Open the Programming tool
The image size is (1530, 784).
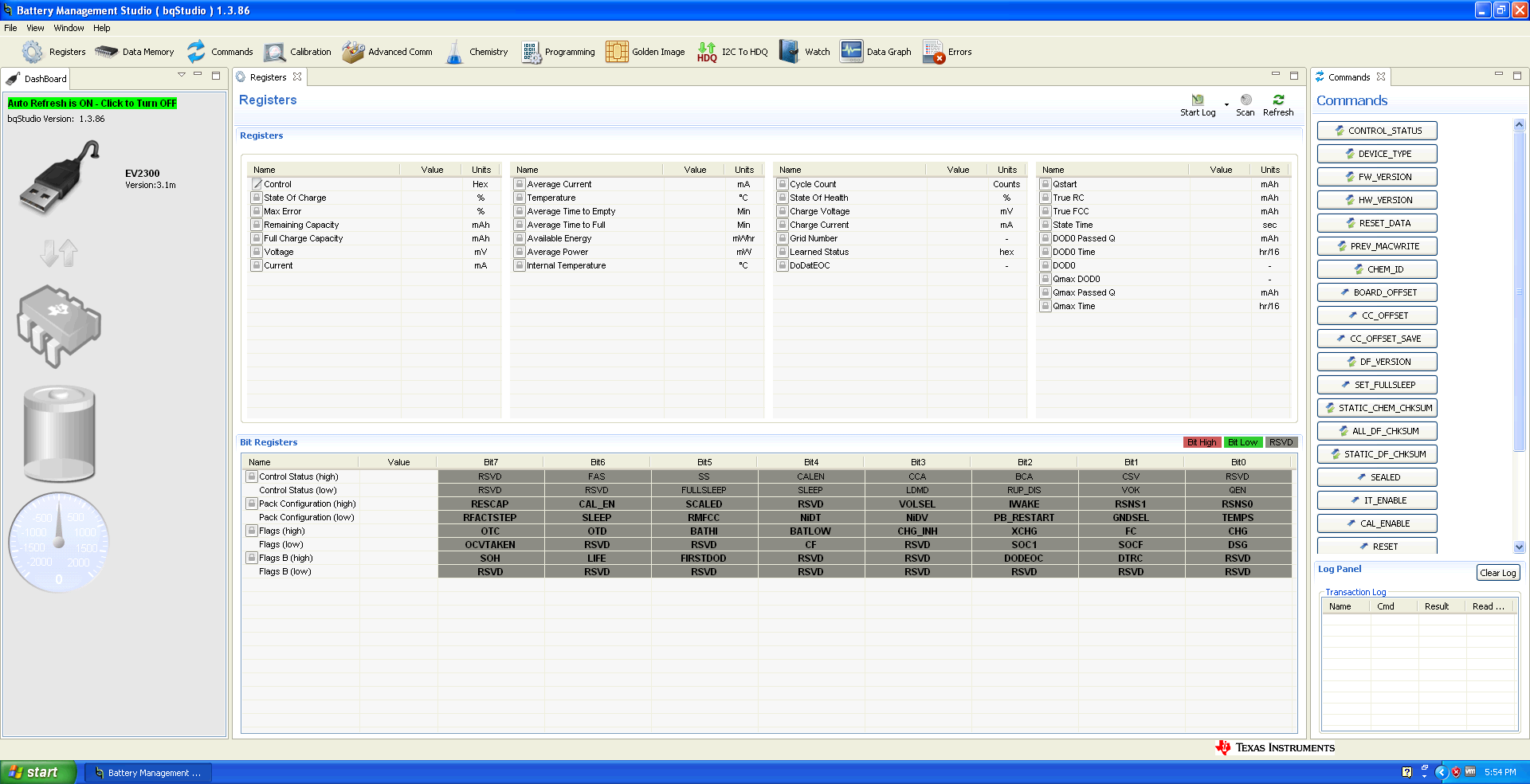point(558,52)
